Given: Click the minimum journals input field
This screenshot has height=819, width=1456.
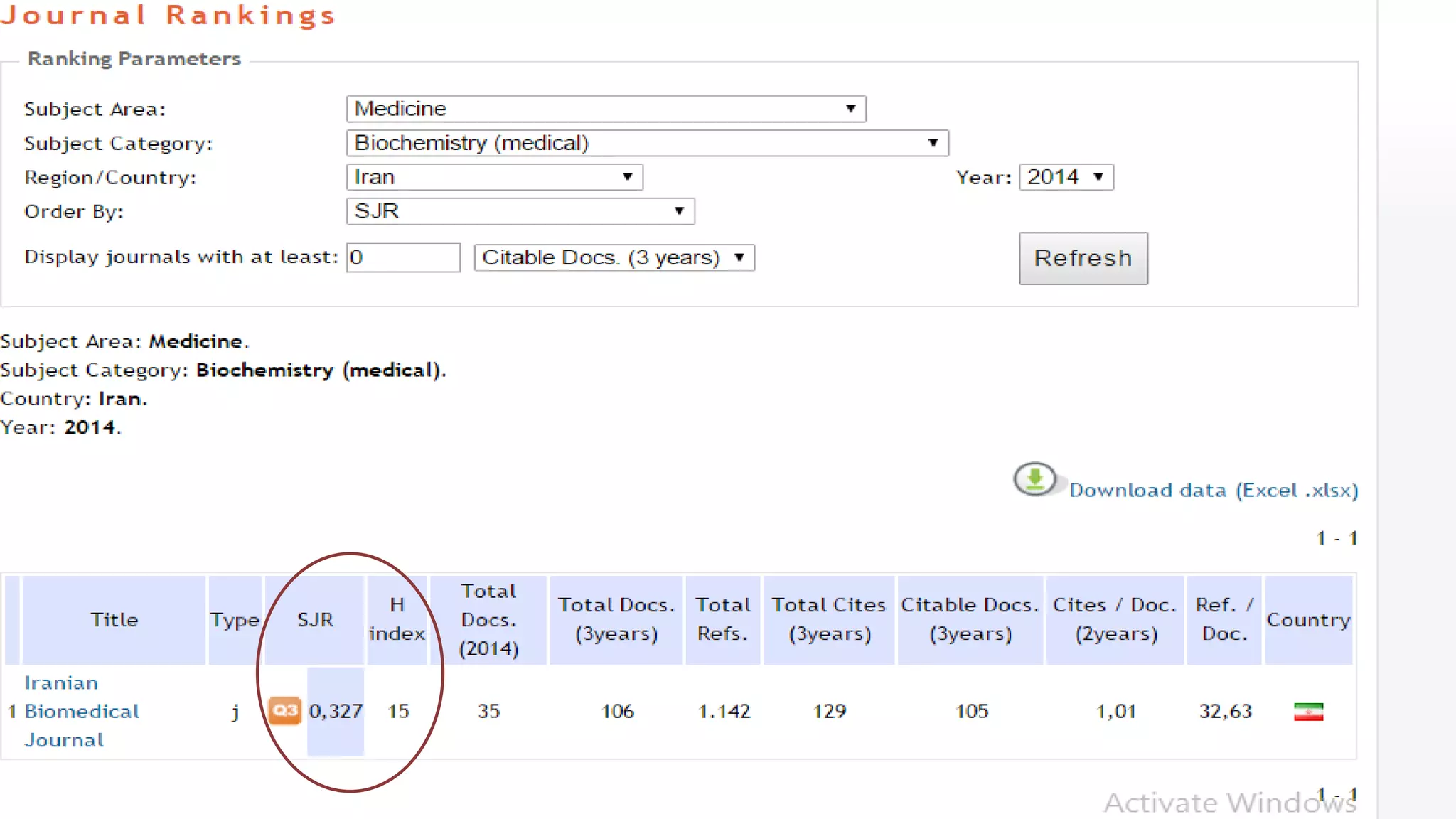Looking at the screenshot, I should [403, 257].
